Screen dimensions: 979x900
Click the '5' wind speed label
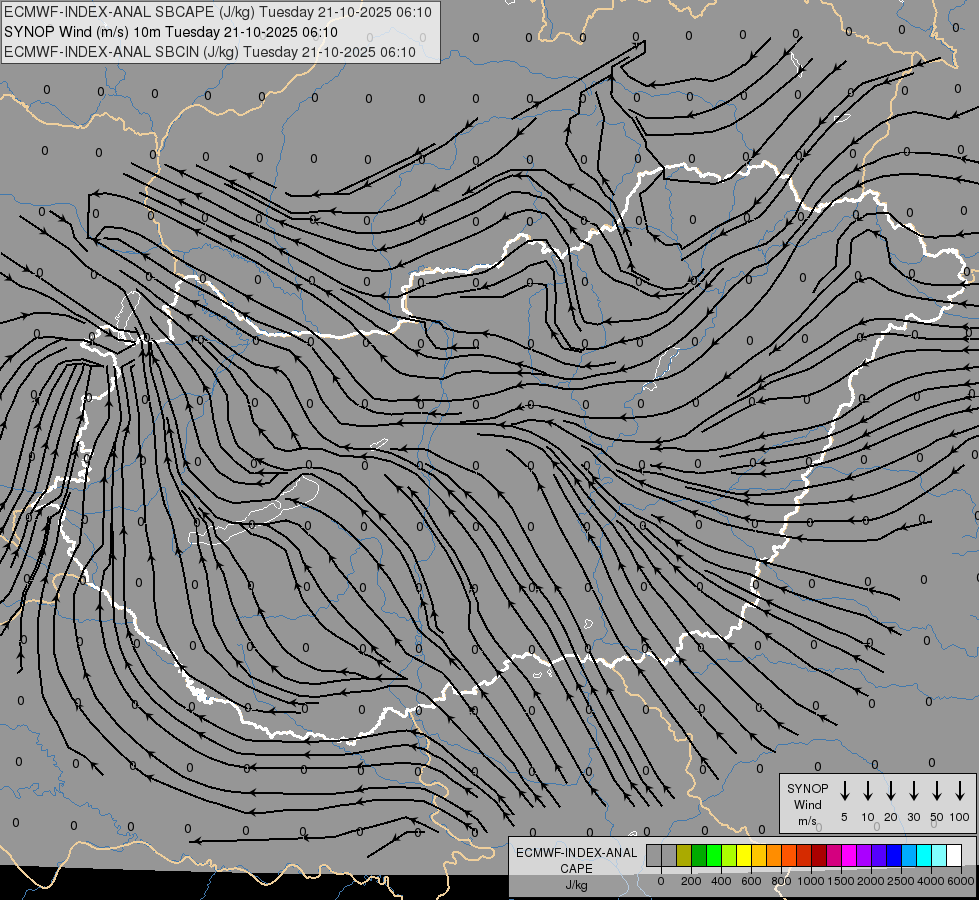(x=844, y=817)
